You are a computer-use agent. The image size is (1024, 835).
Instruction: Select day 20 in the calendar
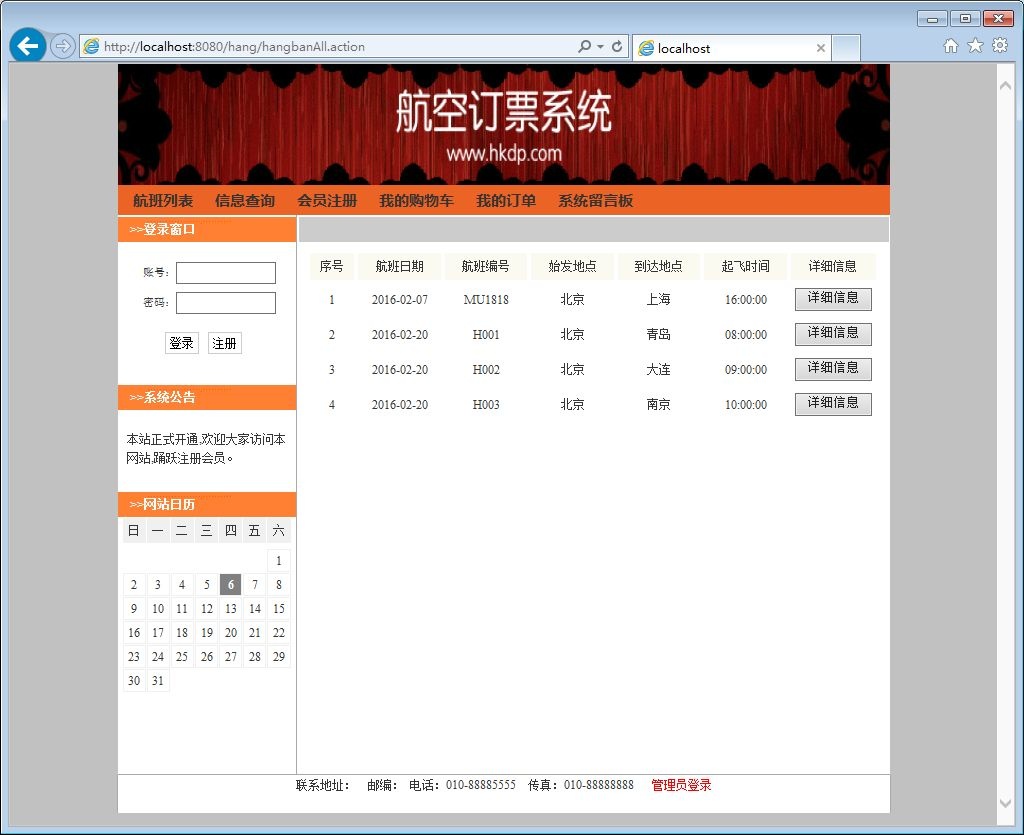[231, 633]
